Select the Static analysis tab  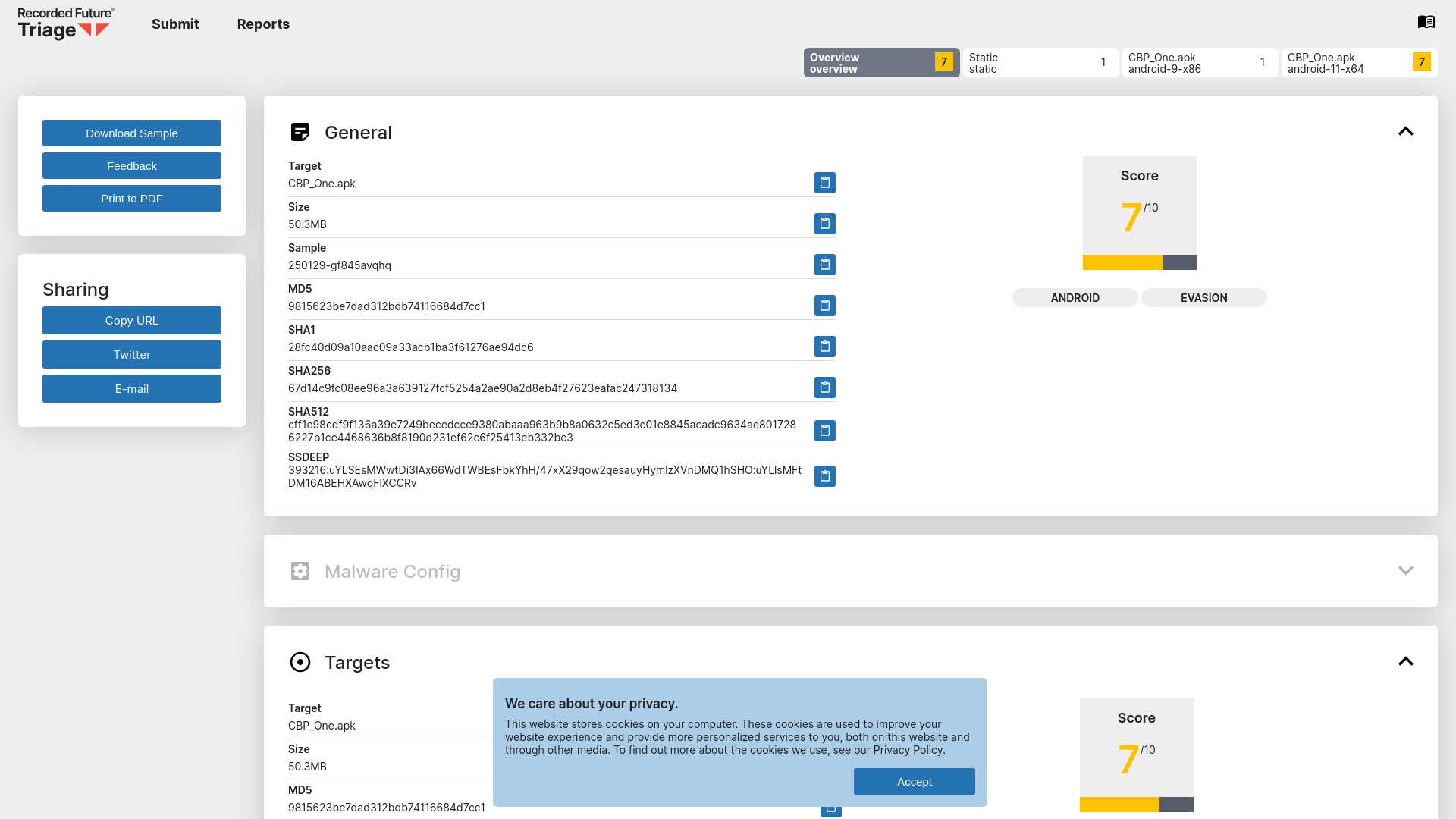(1039, 62)
